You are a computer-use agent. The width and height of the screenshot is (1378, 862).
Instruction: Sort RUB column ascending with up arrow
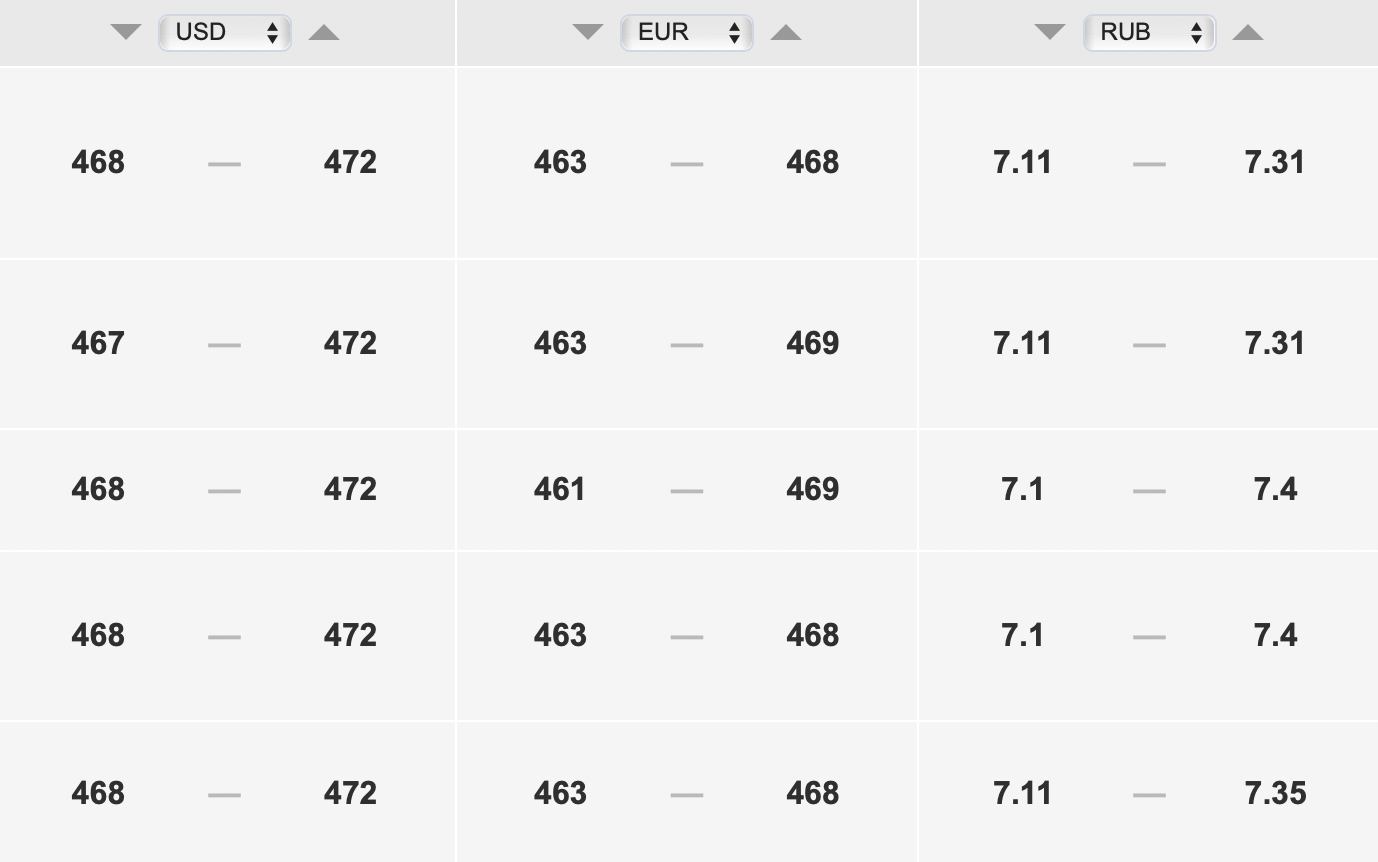click(1248, 32)
